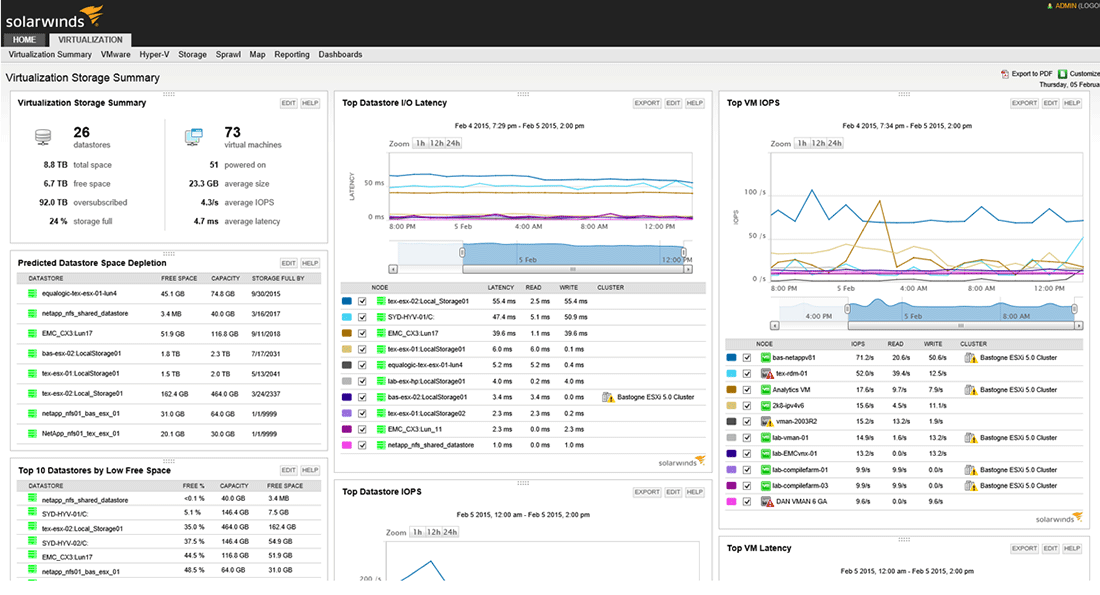Set Top VM IOPS zoom to 24h
This screenshot has height=595, width=1100.
835,143
